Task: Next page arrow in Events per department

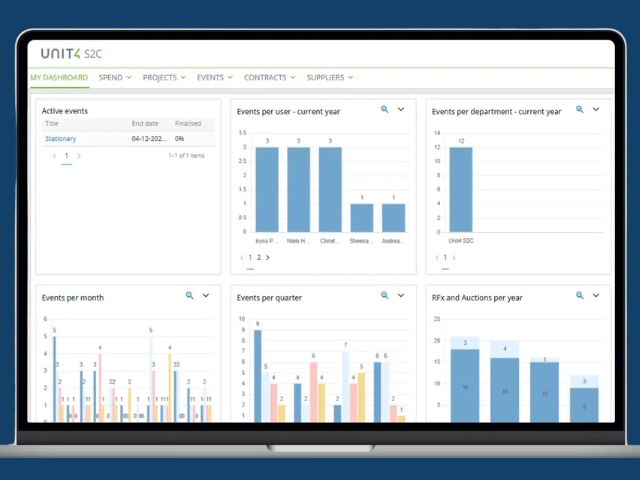Action: click(x=454, y=258)
